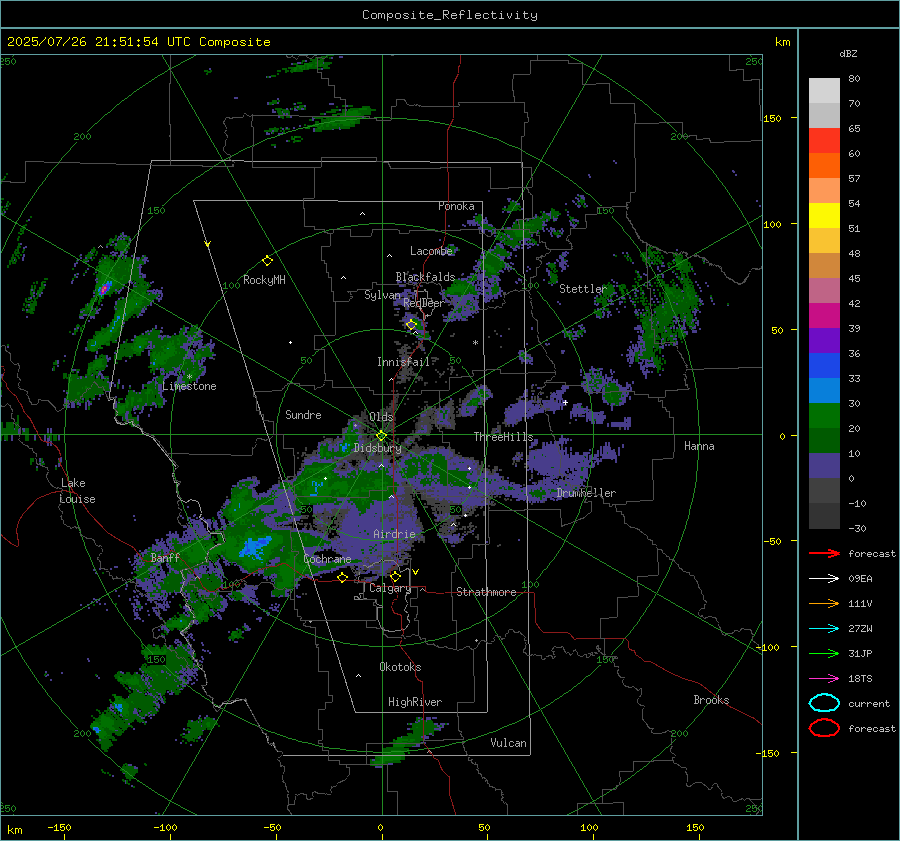Click the green 31JP arrow legend icon
900x841 pixels.
tap(824, 653)
